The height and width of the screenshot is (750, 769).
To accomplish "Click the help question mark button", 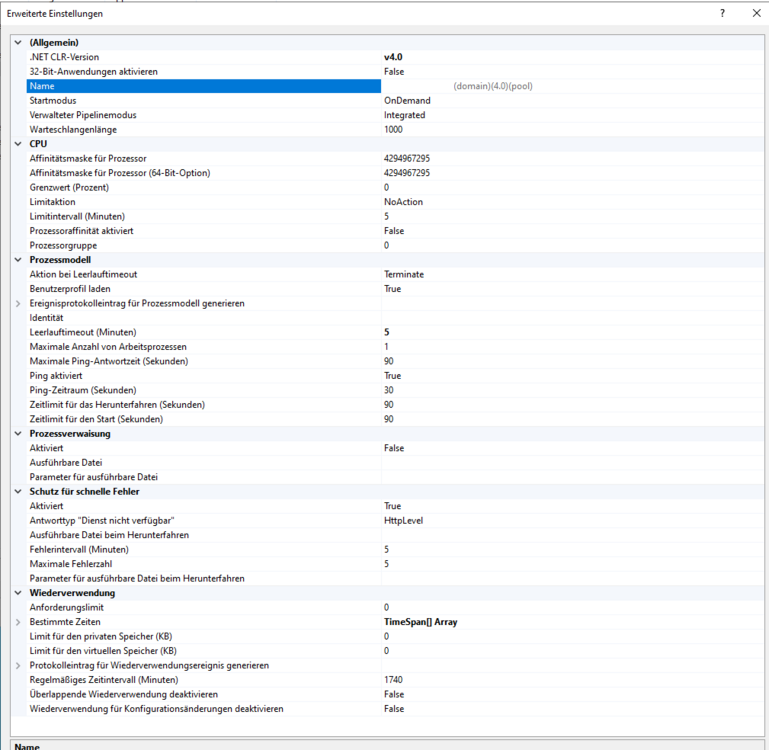I will pyautogui.click(x=722, y=13).
